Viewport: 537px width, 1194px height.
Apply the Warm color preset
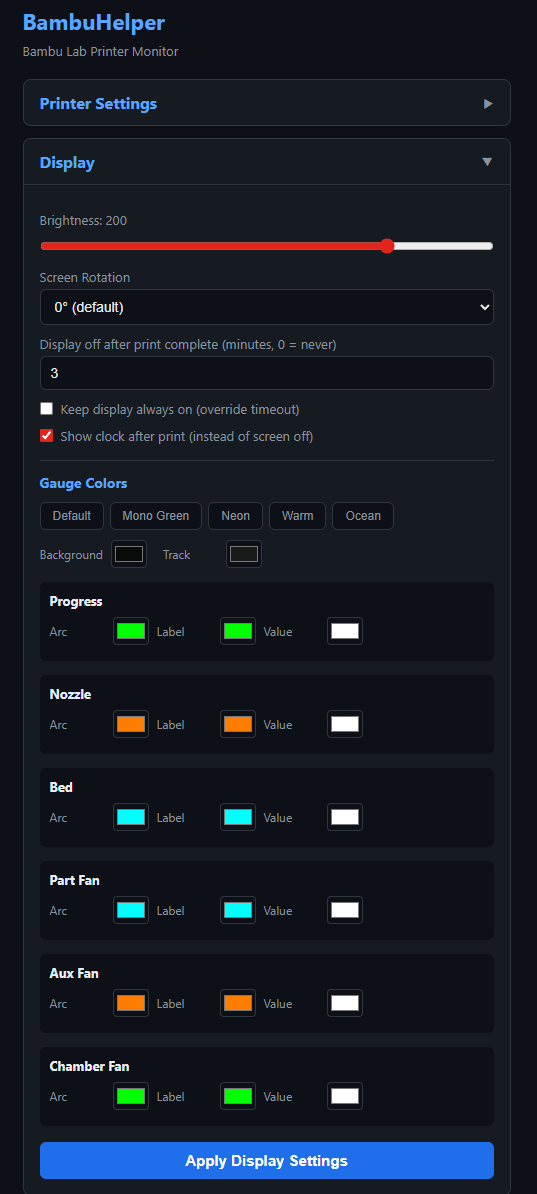[297, 516]
